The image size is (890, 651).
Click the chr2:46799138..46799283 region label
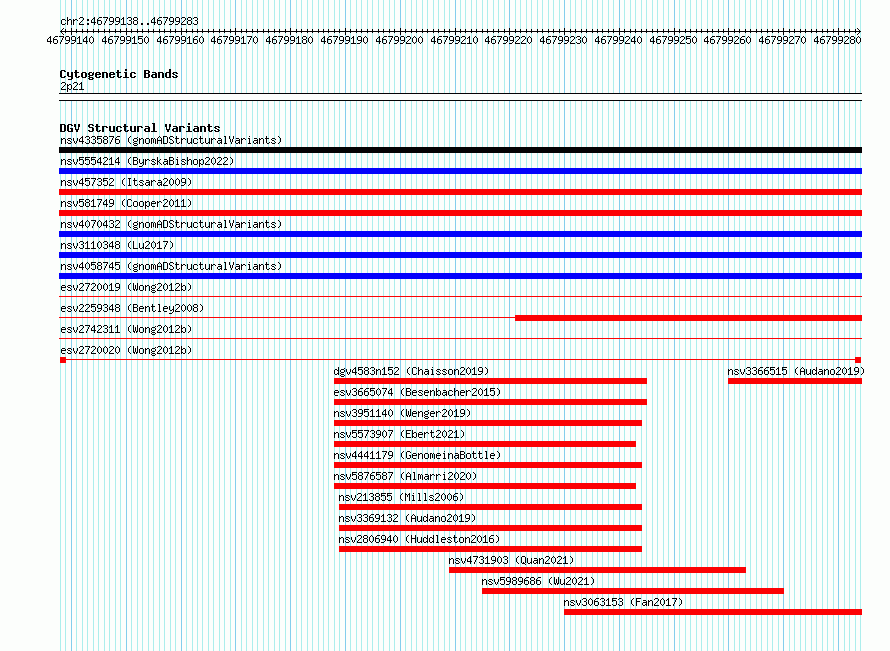pos(129,21)
